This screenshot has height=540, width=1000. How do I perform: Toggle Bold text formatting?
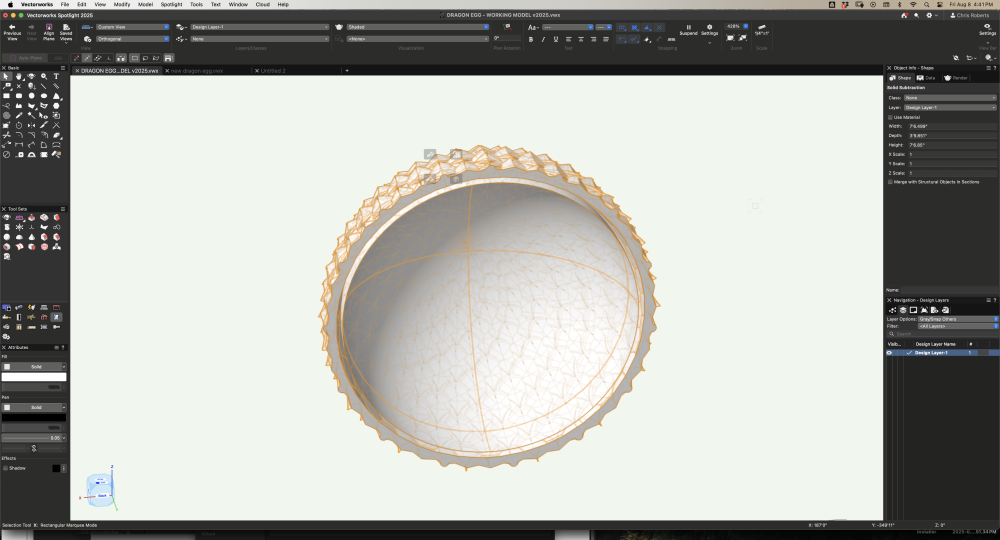pyautogui.click(x=531, y=40)
